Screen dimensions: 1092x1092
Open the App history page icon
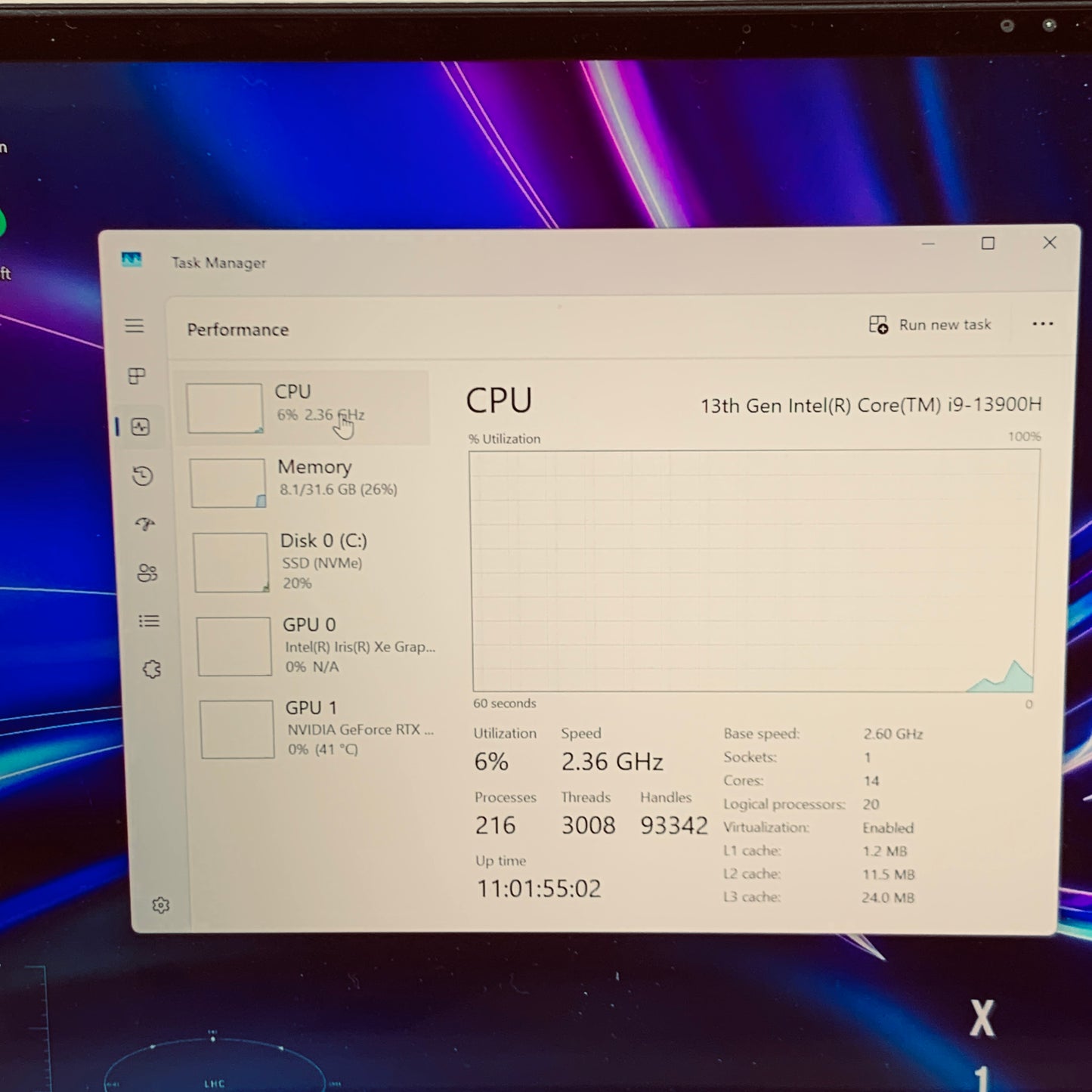tap(143, 476)
